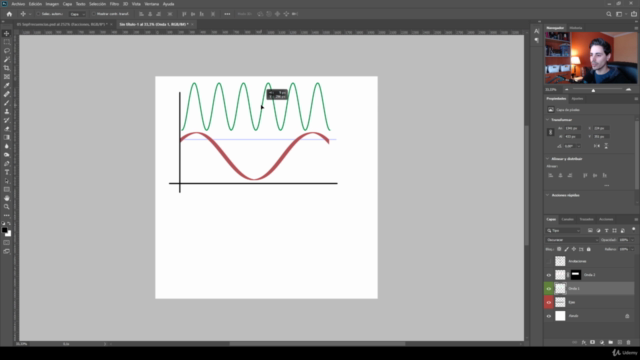
Task: Collapse the Transformar section
Action: pos(548,120)
